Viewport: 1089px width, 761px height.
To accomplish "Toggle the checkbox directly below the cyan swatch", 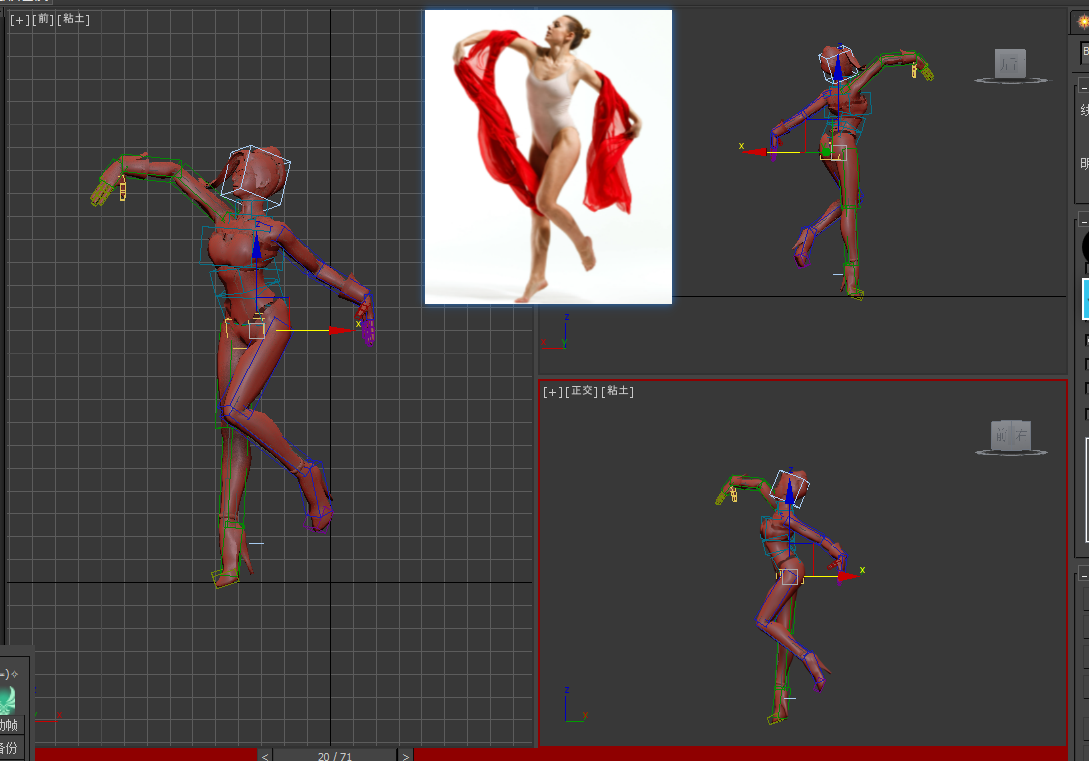I will (1086, 339).
